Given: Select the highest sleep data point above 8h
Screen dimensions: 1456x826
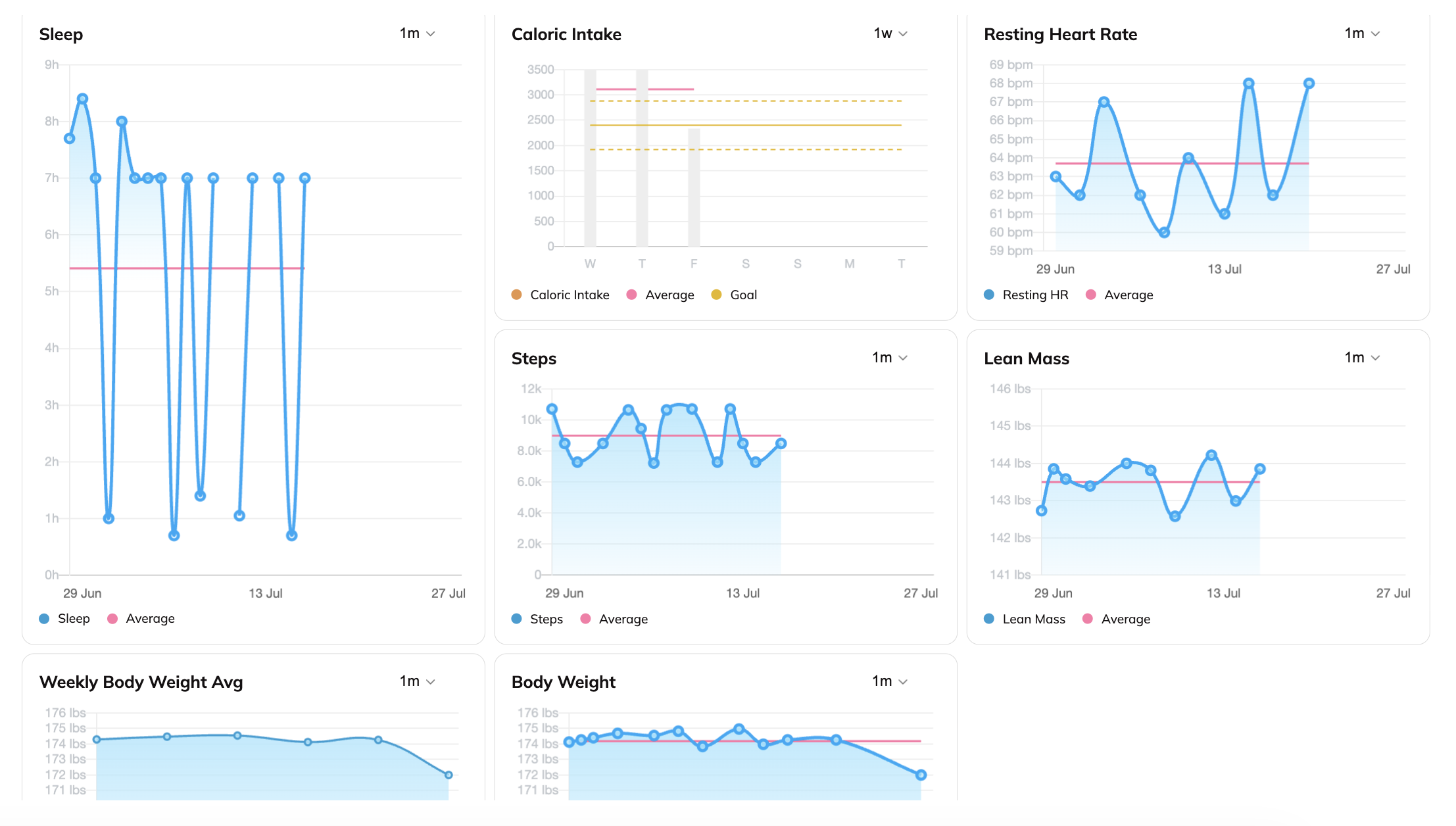Looking at the screenshot, I should pos(82,99).
